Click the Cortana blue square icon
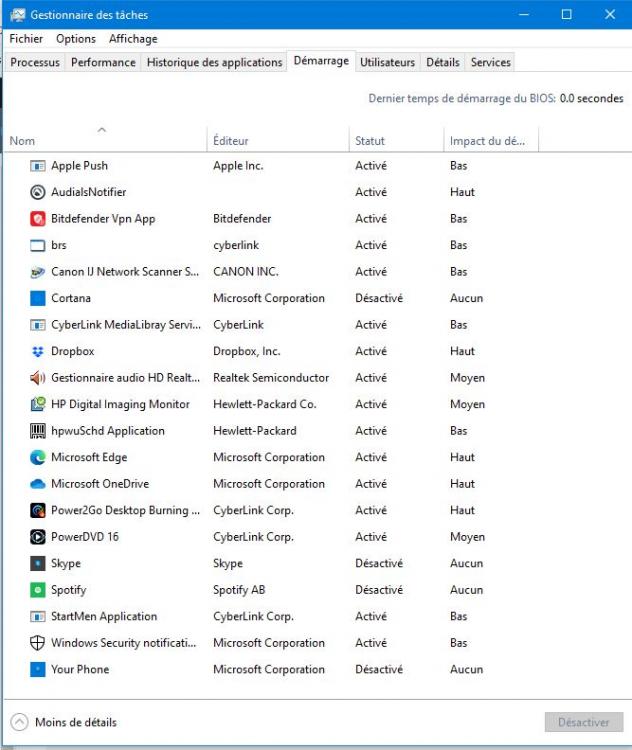 point(37,298)
